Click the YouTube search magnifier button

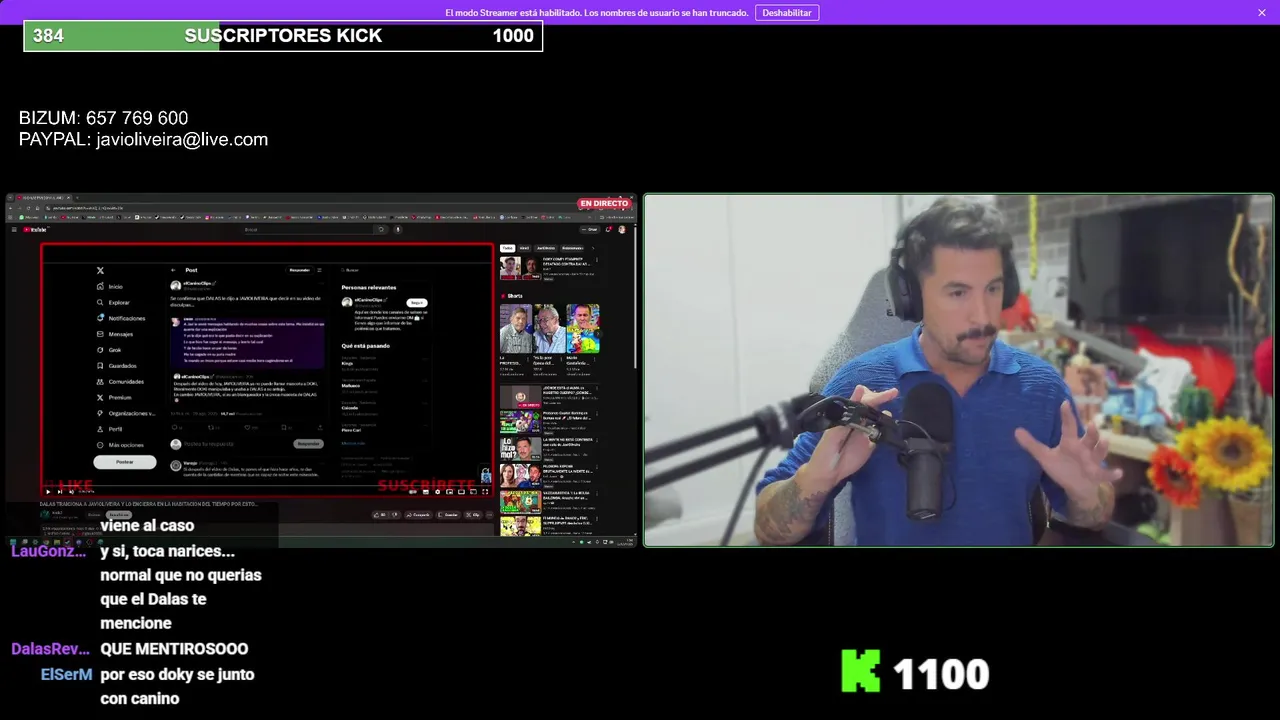pyautogui.click(x=381, y=229)
